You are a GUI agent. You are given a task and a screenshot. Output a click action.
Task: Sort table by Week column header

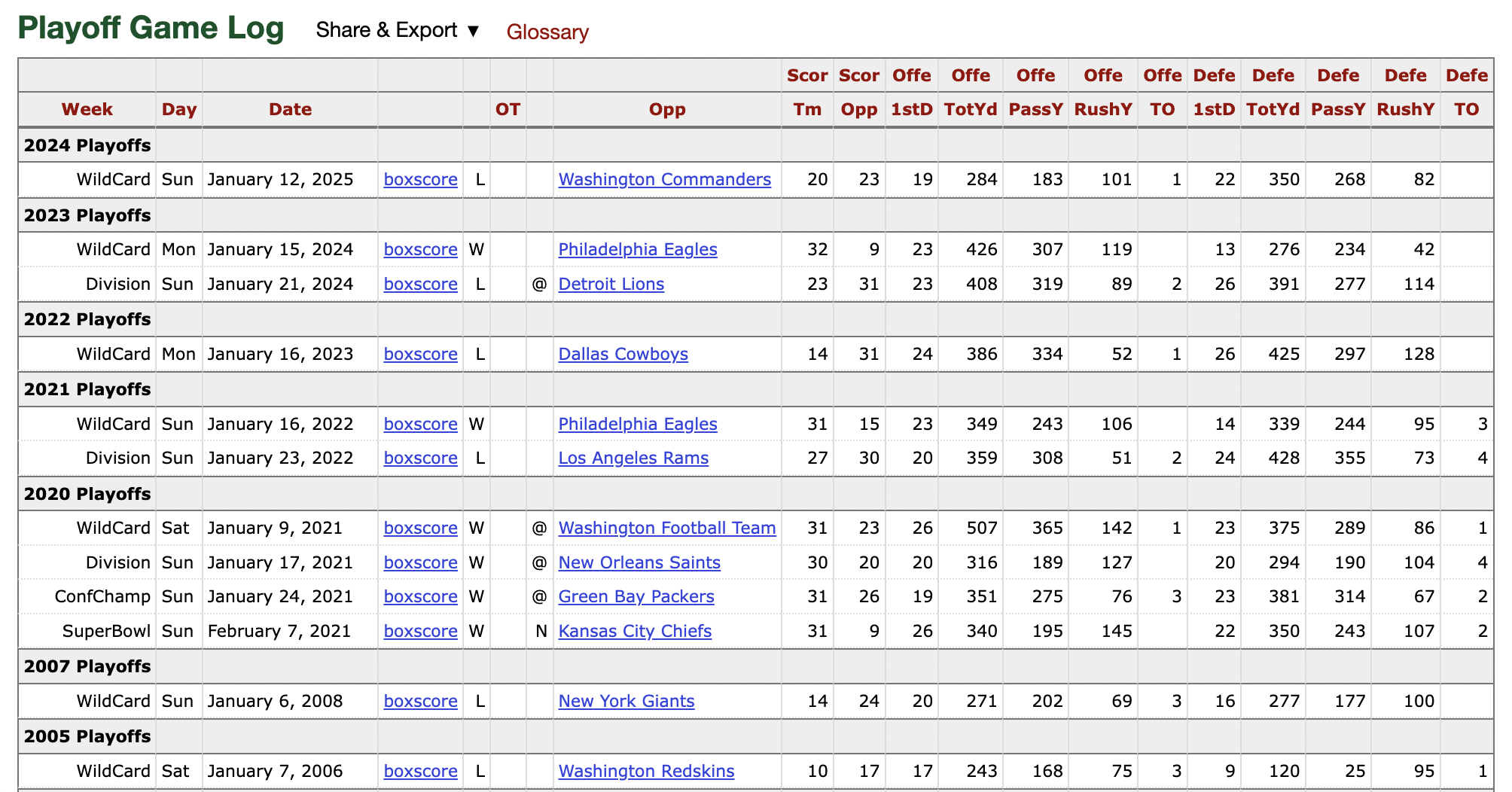point(87,109)
